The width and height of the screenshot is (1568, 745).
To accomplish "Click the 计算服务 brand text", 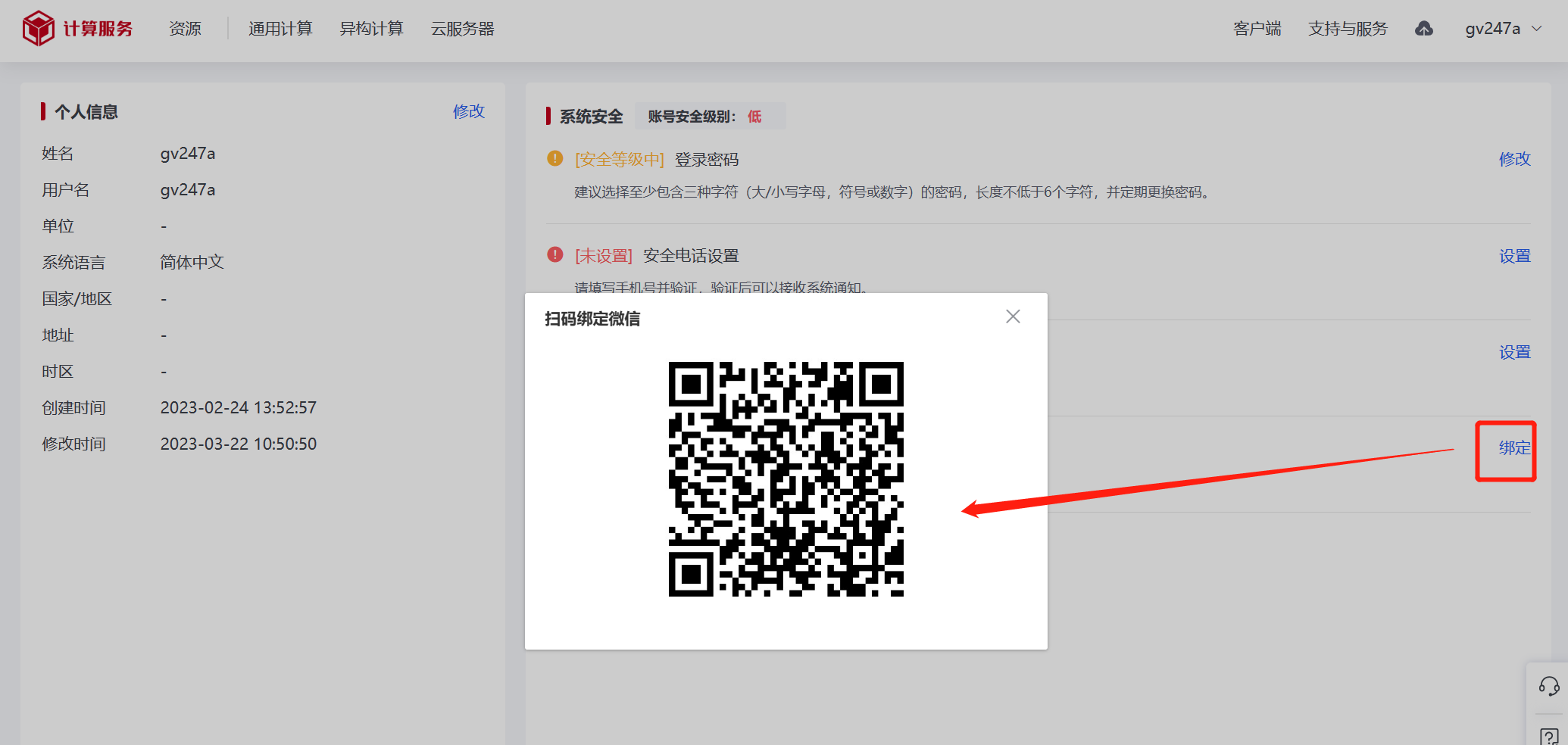I will tap(98, 29).
